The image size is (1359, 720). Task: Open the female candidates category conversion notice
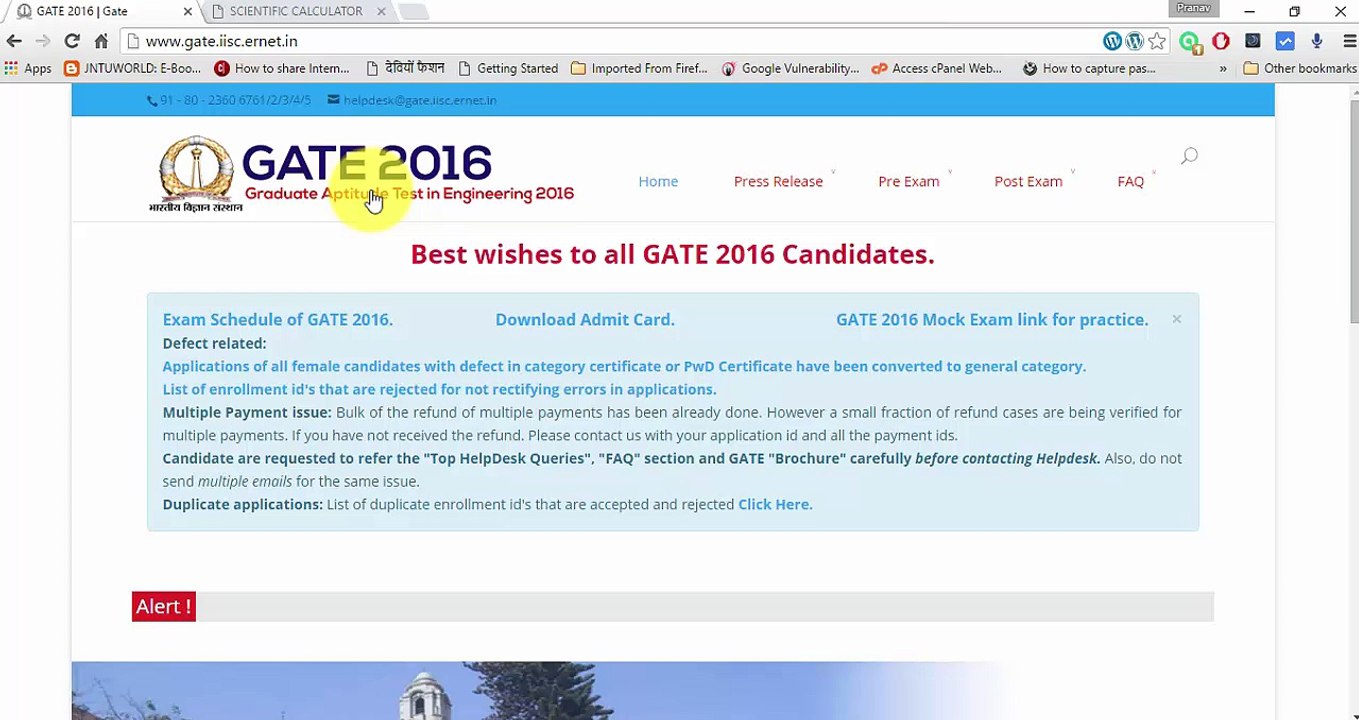pos(624,366)
